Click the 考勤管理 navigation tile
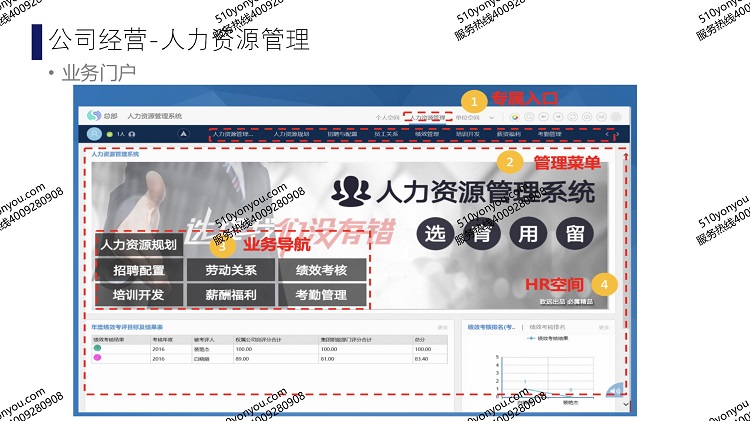Screen dimensions: 750x421 [x=320, y=295]
